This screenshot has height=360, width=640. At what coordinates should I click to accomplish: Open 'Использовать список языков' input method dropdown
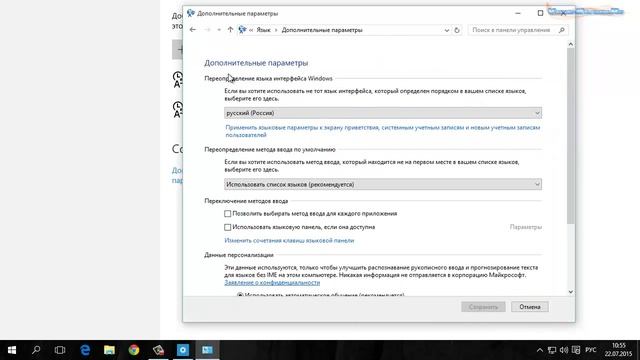pyautogui.click(x=383, y=184)
